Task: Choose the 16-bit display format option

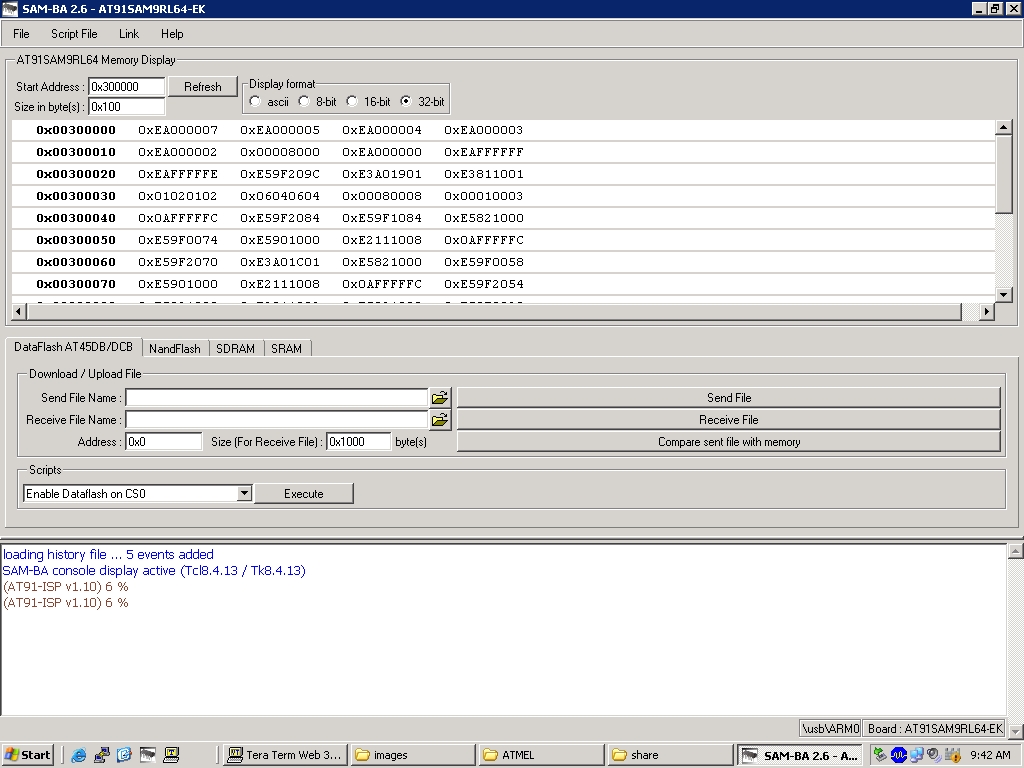Action: (352, 102)
